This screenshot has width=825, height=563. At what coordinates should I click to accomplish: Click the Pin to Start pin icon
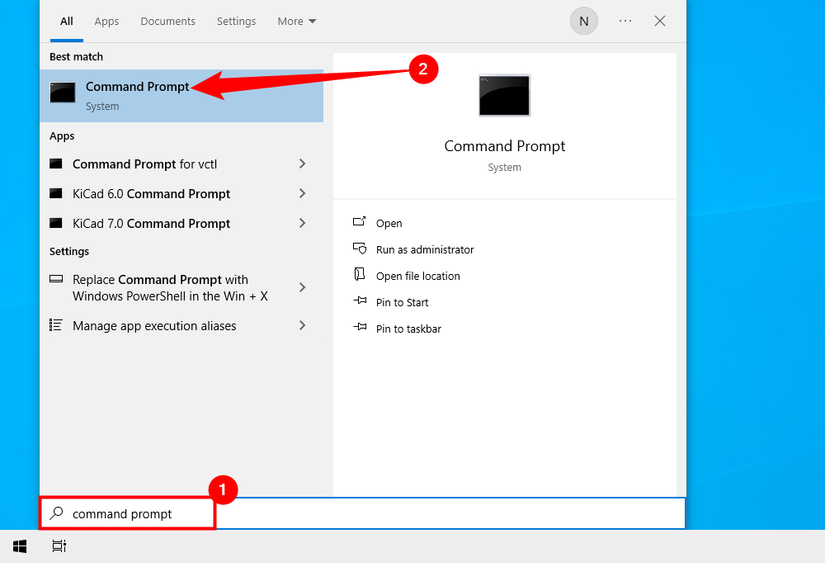[x=360, y=302]
